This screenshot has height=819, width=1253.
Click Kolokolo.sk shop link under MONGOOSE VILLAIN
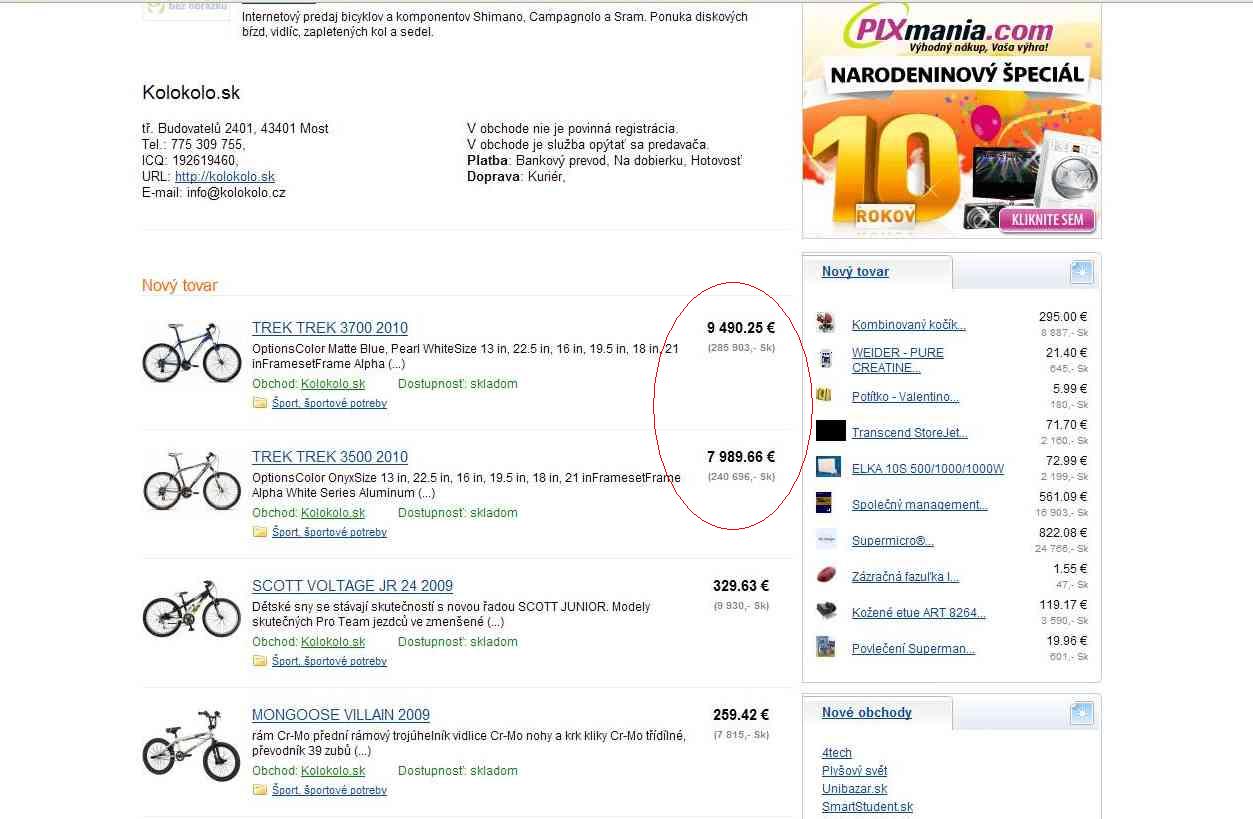[x=333, y=771]
